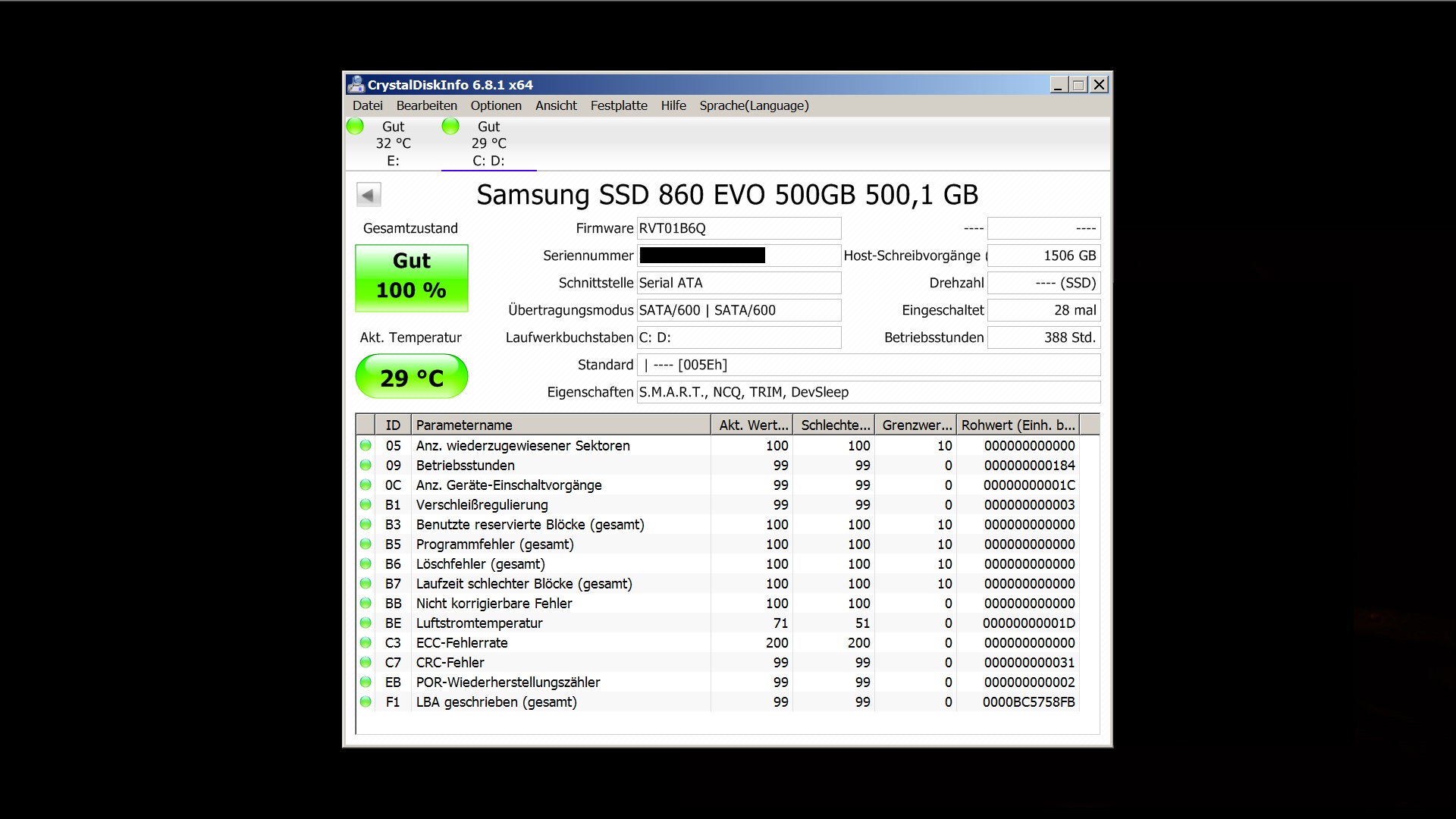Click status dot for attribute 05 row

366,446
